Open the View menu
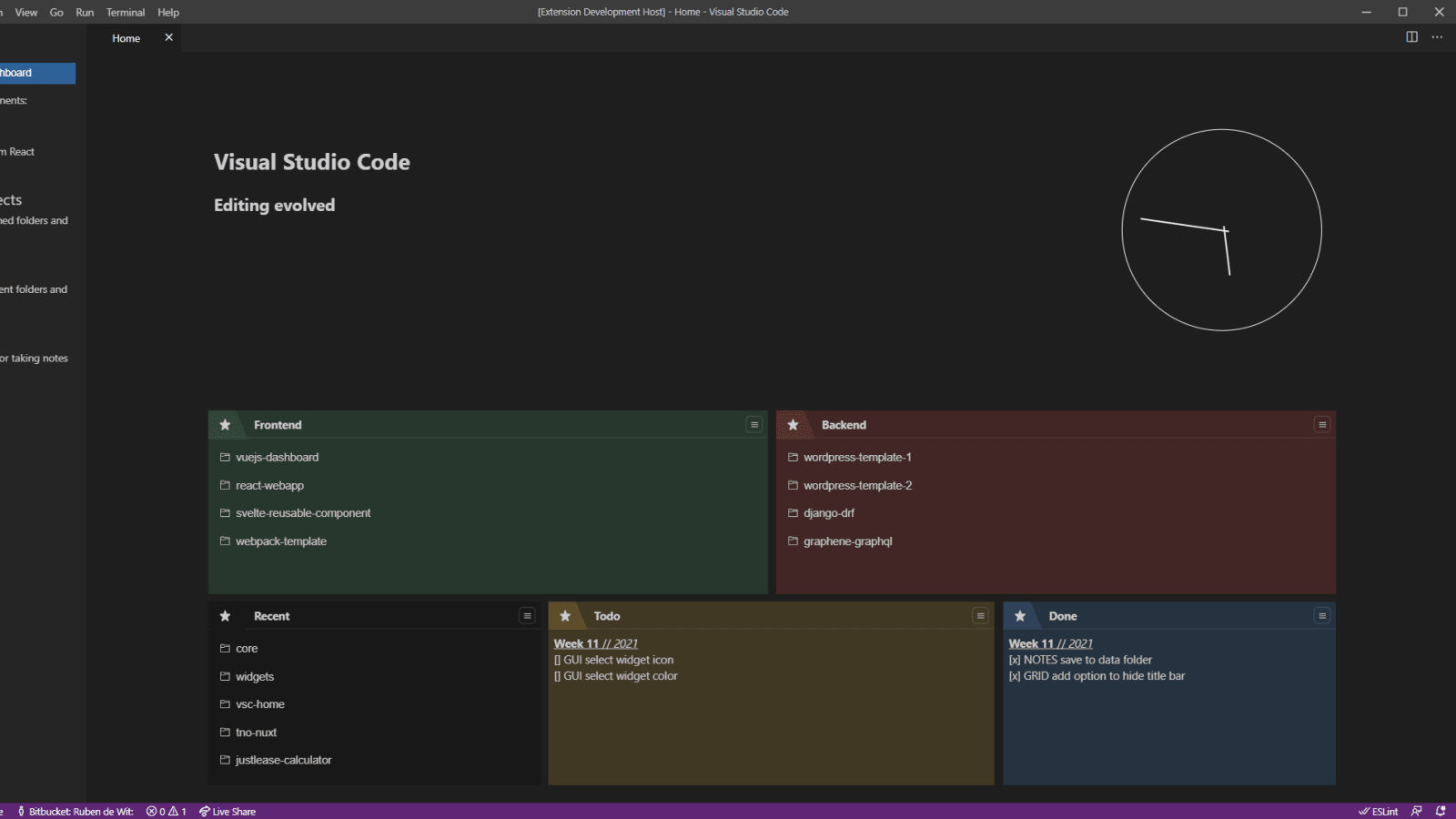The width and height of the screenshot is (1456, 819). pyautogui.click(x=26, y=13)
